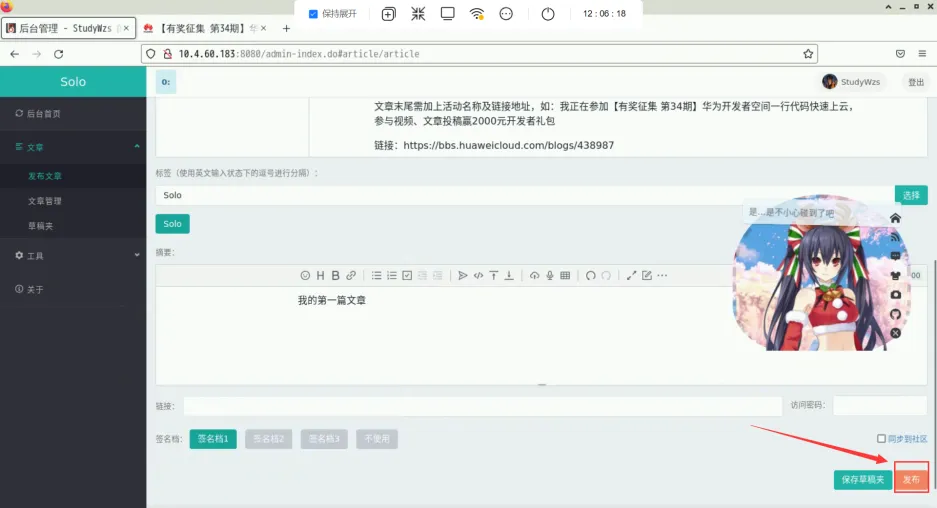937x508 pixels.
Task: Reload the current browser page
Action: (x=59, y=54)
